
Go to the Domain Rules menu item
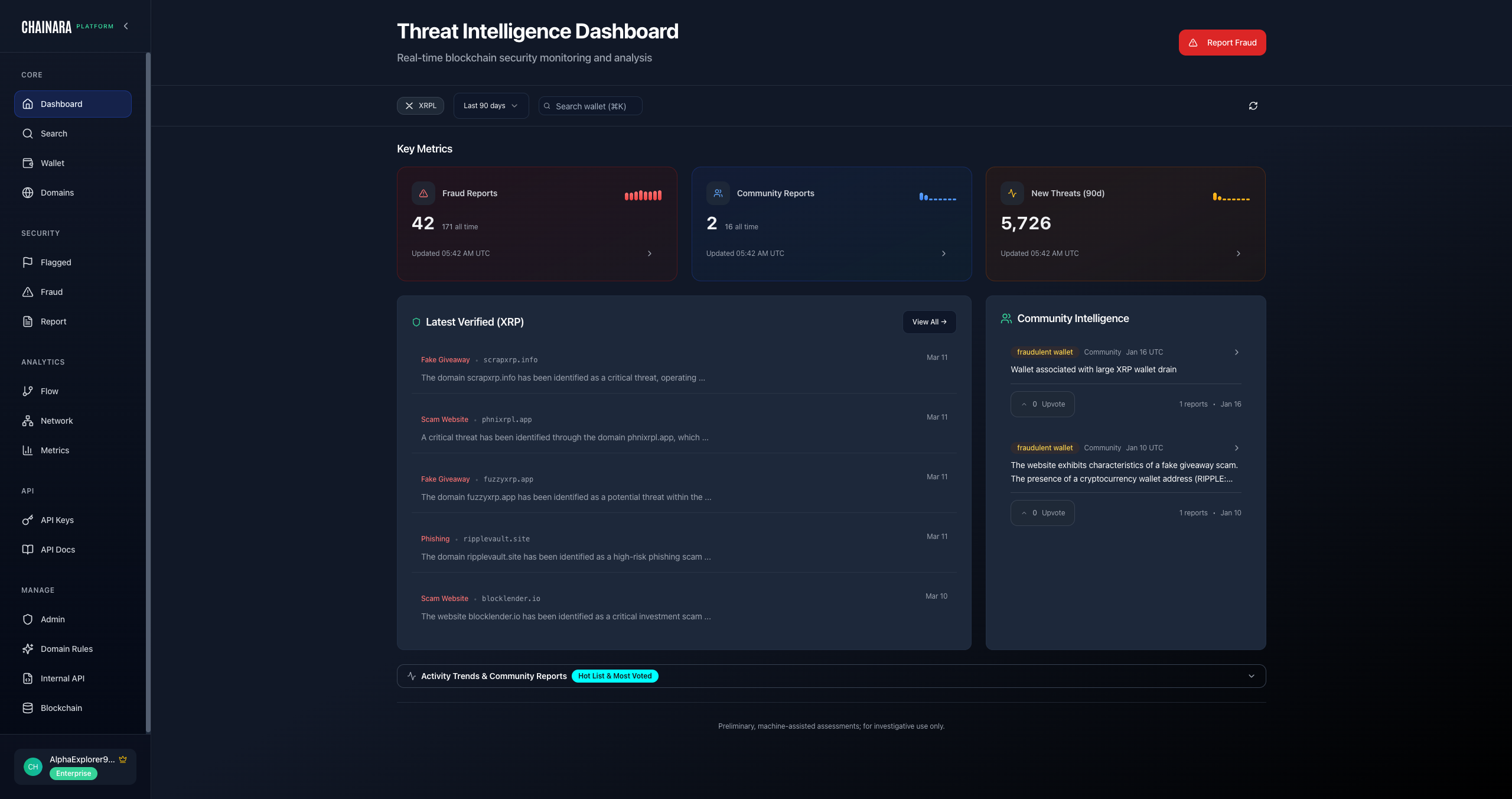coord(73,649)
